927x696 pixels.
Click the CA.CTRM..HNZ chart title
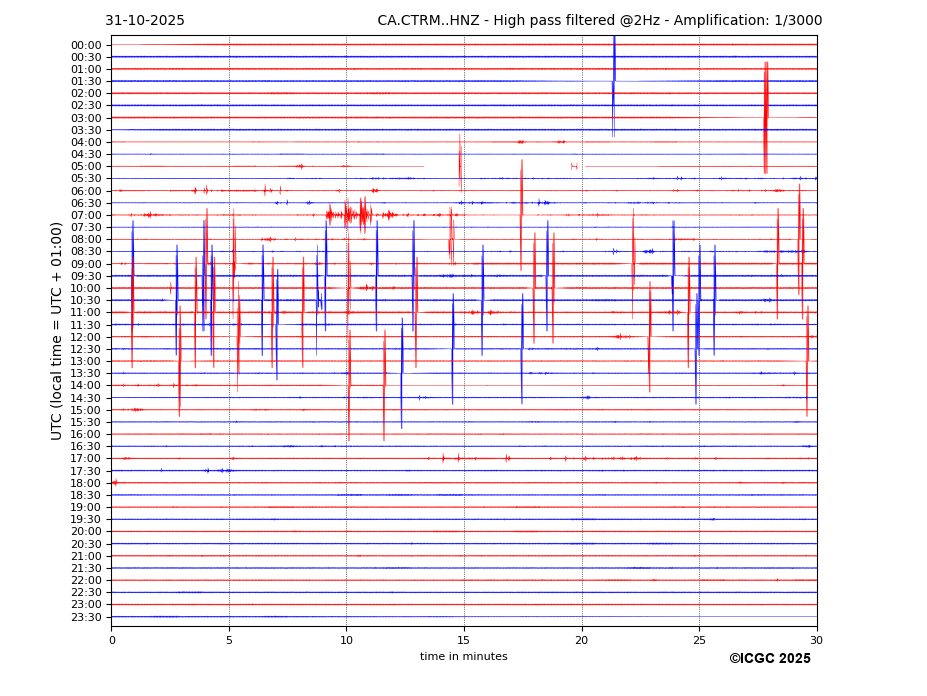599,21
